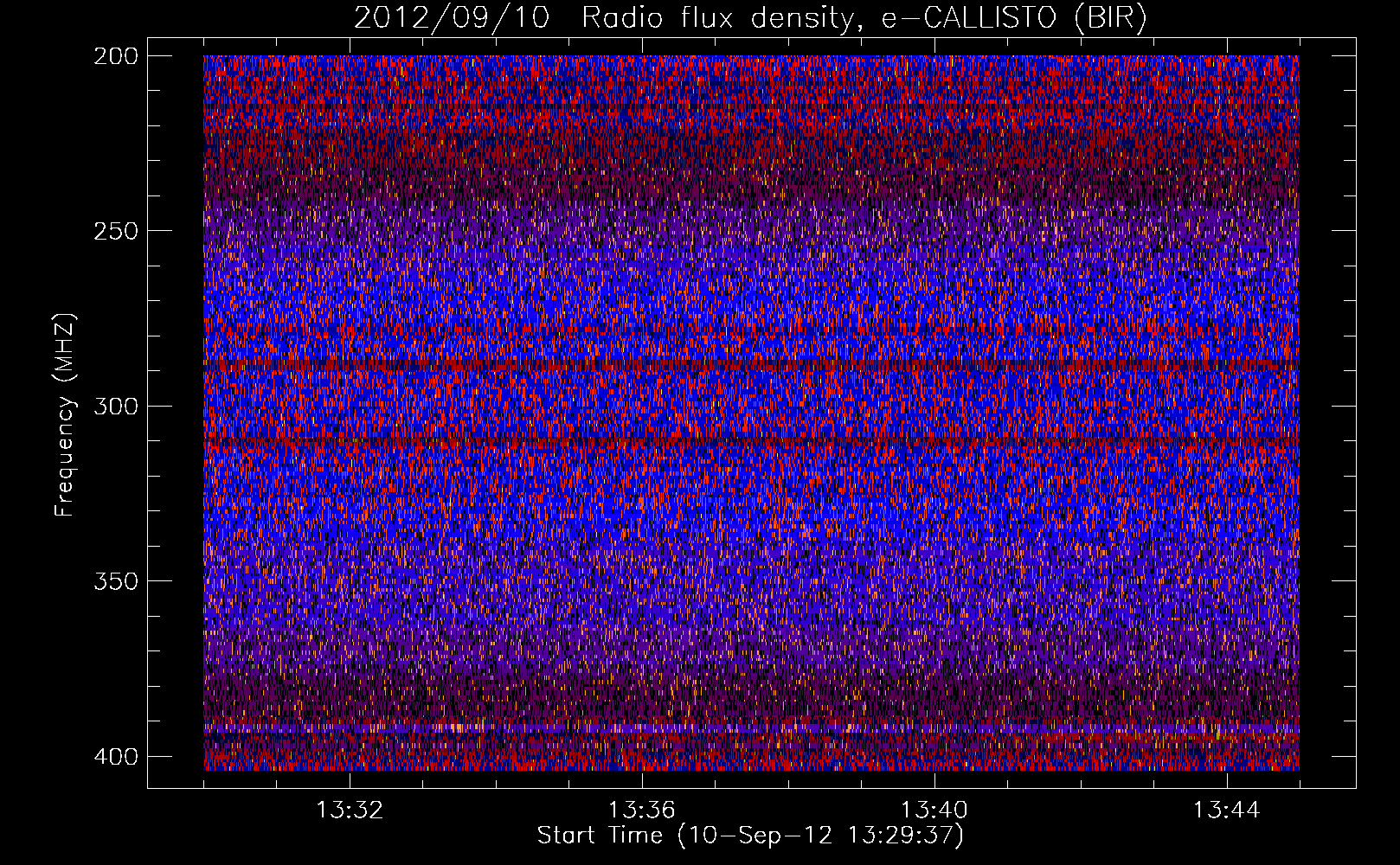1400x865 pixels.
Task: Click the 13:40 time tick label
Action: pyautogui.click(x=934, y=811)
